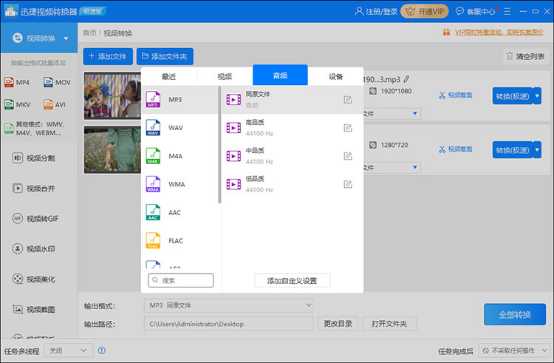Click 开通VIP button
Screen dimensions: 554x363
[x=425, y=12]
